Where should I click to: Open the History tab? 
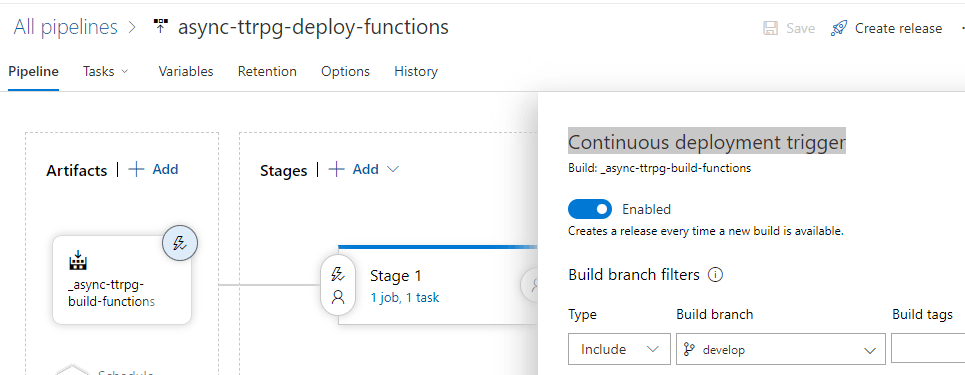coord(416,71)
